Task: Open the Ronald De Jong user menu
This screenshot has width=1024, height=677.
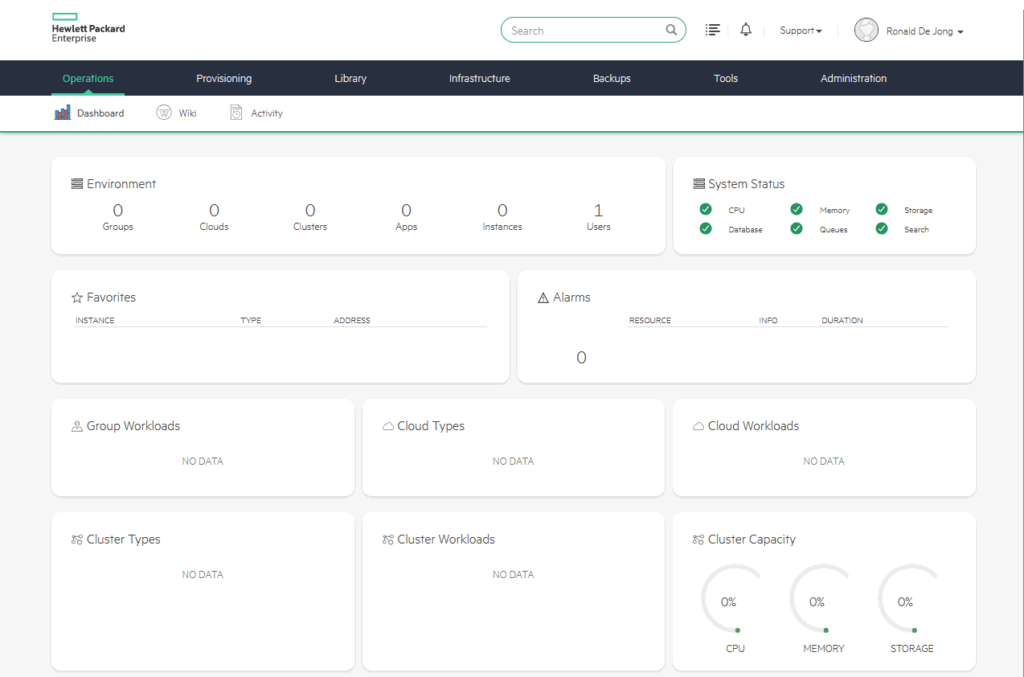Action: 924,31
